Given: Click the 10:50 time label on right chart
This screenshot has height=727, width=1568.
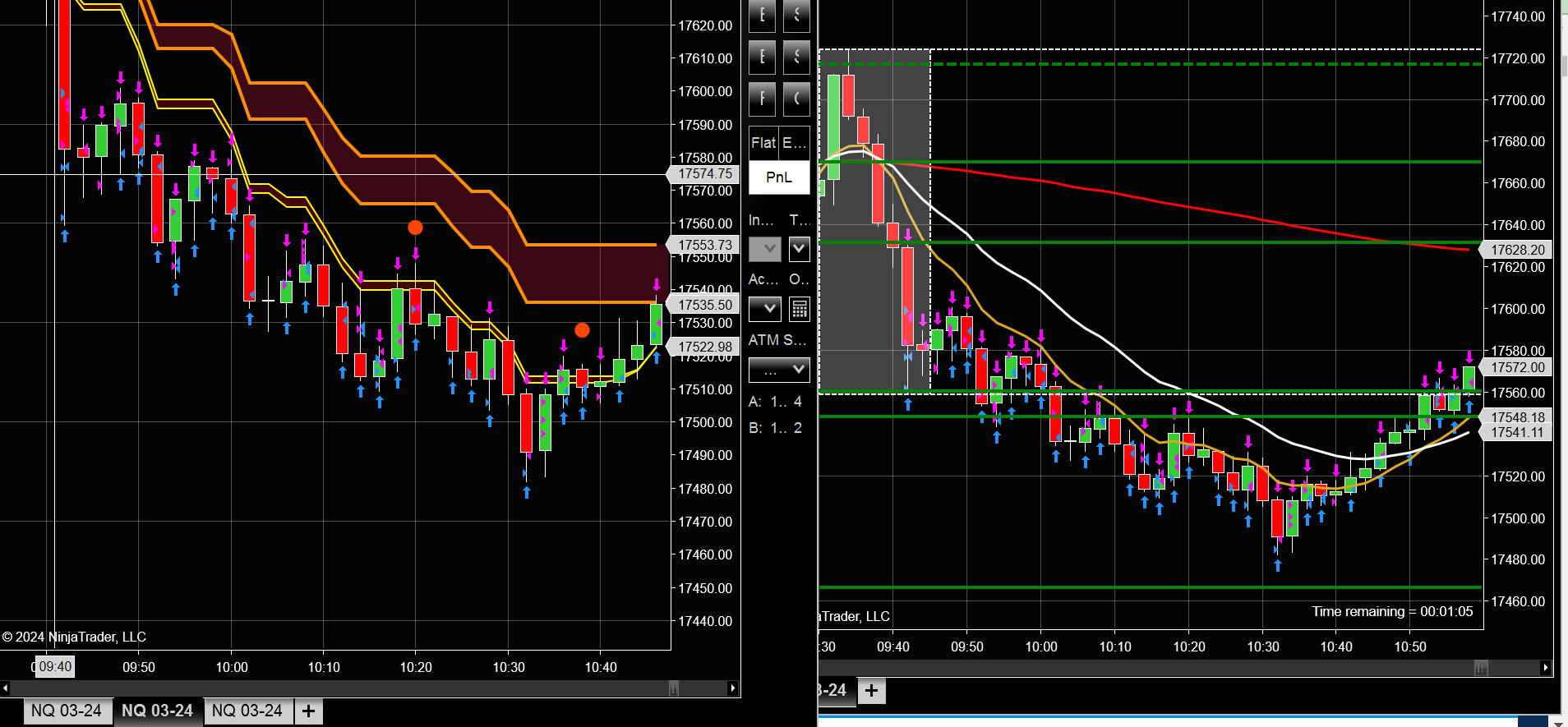Looking at the screenshot, I should click(1410, 646).
